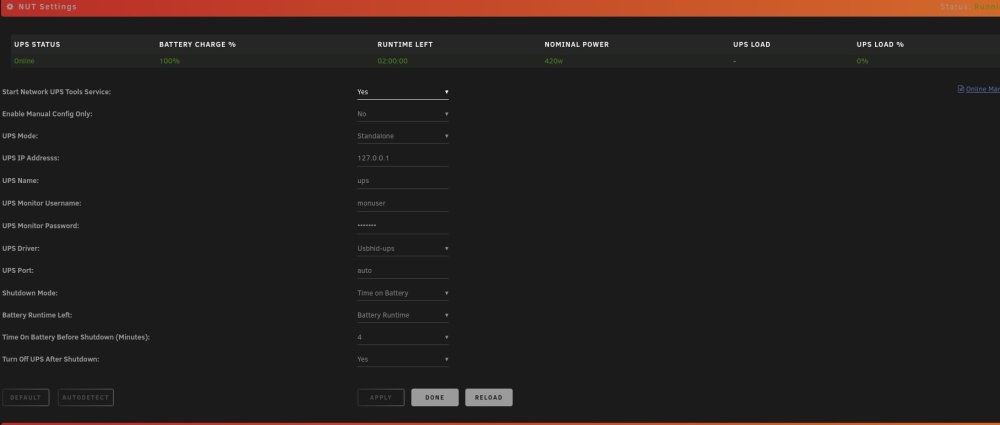1000x425 pixels.
Task: Select the BATTERY CHARGE % header
Action: coord(197,45)
